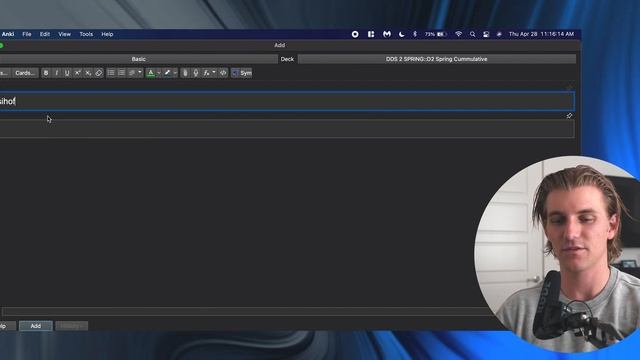
Task: Toggle sticky pin on the back field
Action: 569,116
